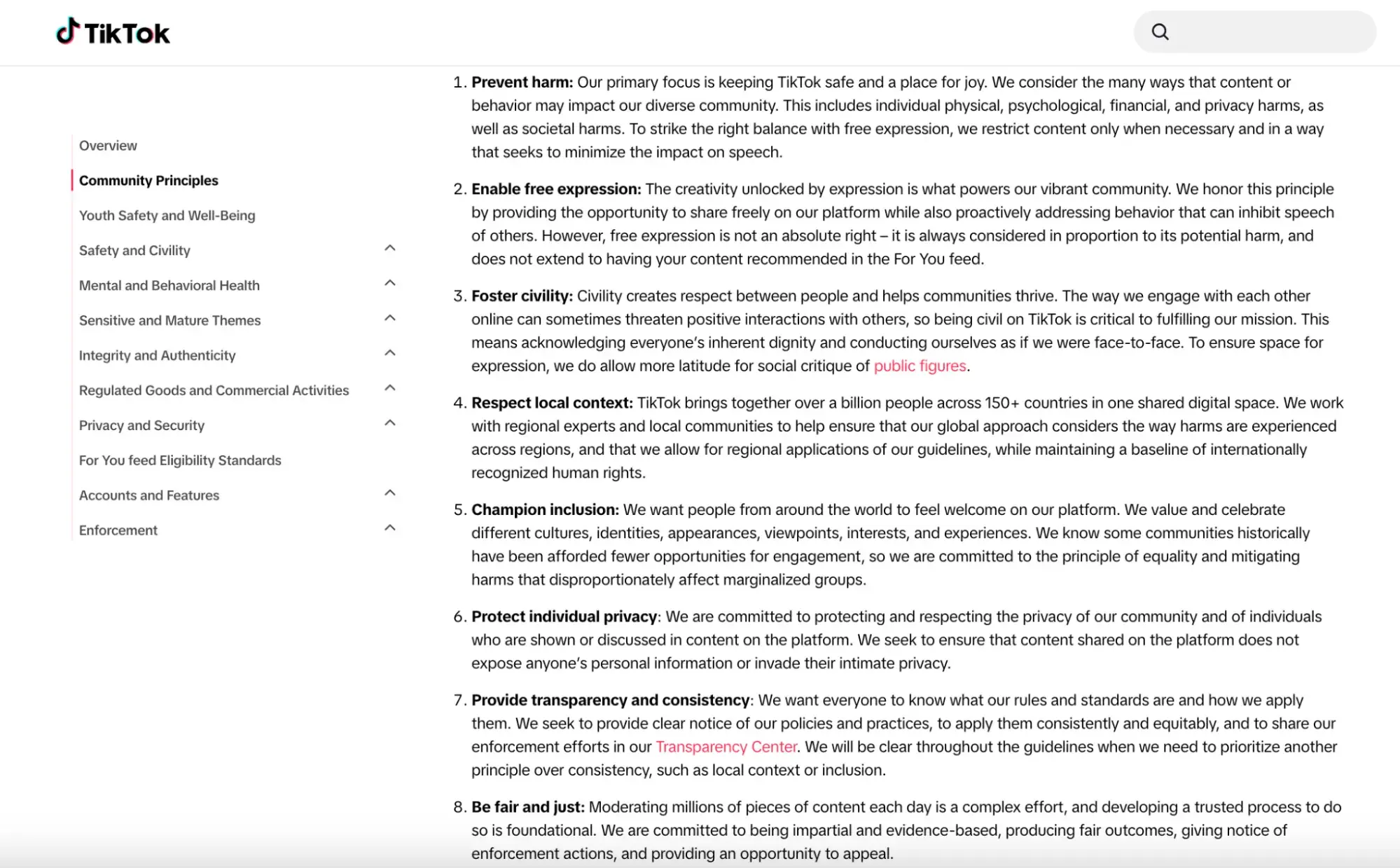Click the search icon
The image size is (1400, 868).
pyautogui.click(x=1159, y=31)
